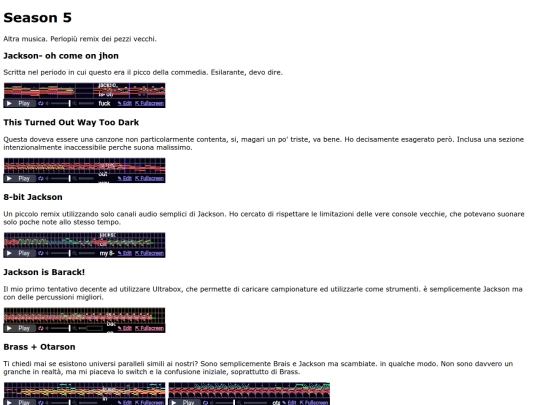Screen dimensions: 540x405
Task: Adjust zoom slider in 'oh come on jhon' player
Action: pyautogui.click(x=86, y=103)
